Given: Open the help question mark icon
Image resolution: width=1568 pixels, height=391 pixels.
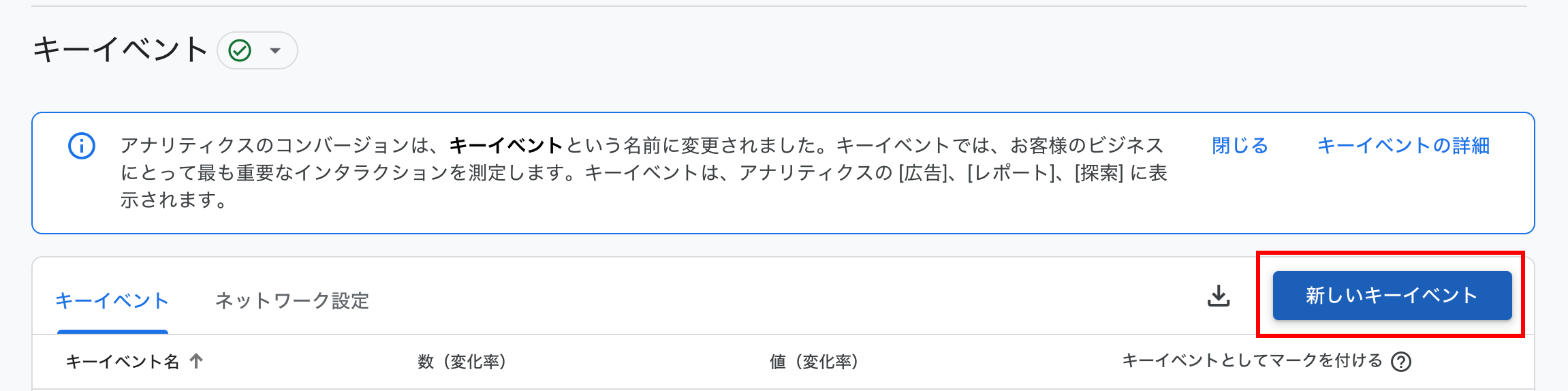Looking at the screenshot, I should [1401, 361].
